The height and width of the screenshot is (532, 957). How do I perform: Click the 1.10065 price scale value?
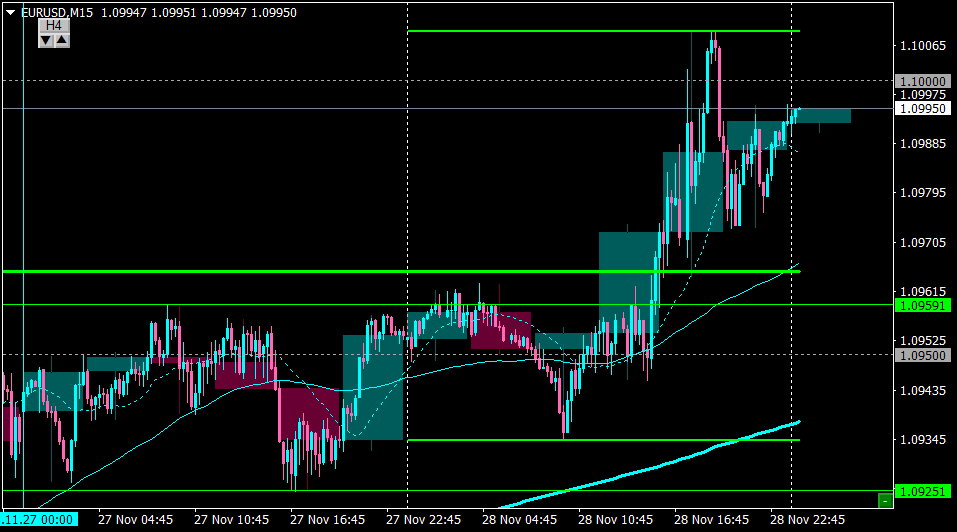(x=923, y=46)
